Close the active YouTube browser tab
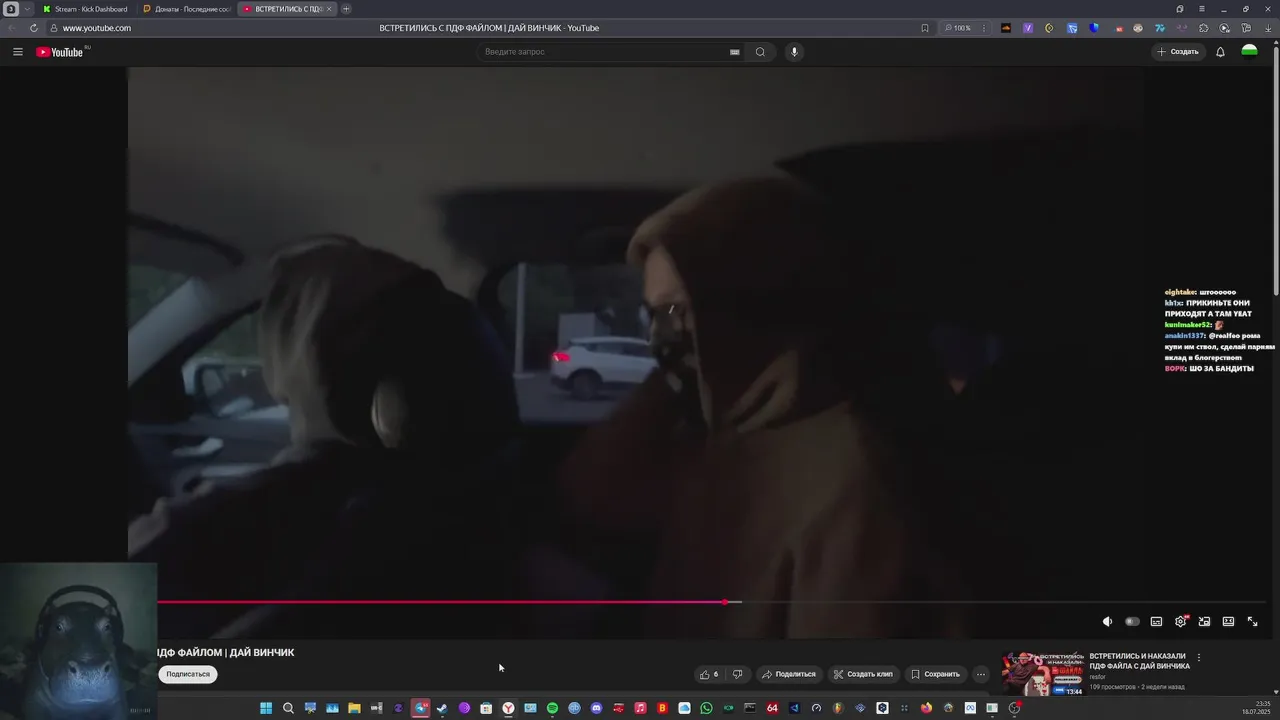The width and height of the screenshot is (1280, 720). [x=329, y=9]
